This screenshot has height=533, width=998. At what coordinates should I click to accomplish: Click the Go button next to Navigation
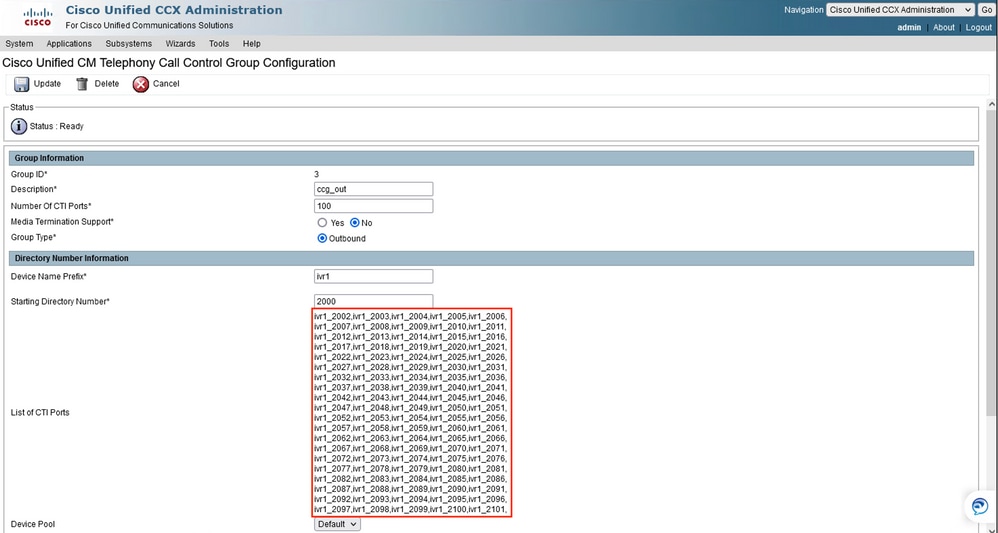986,10
